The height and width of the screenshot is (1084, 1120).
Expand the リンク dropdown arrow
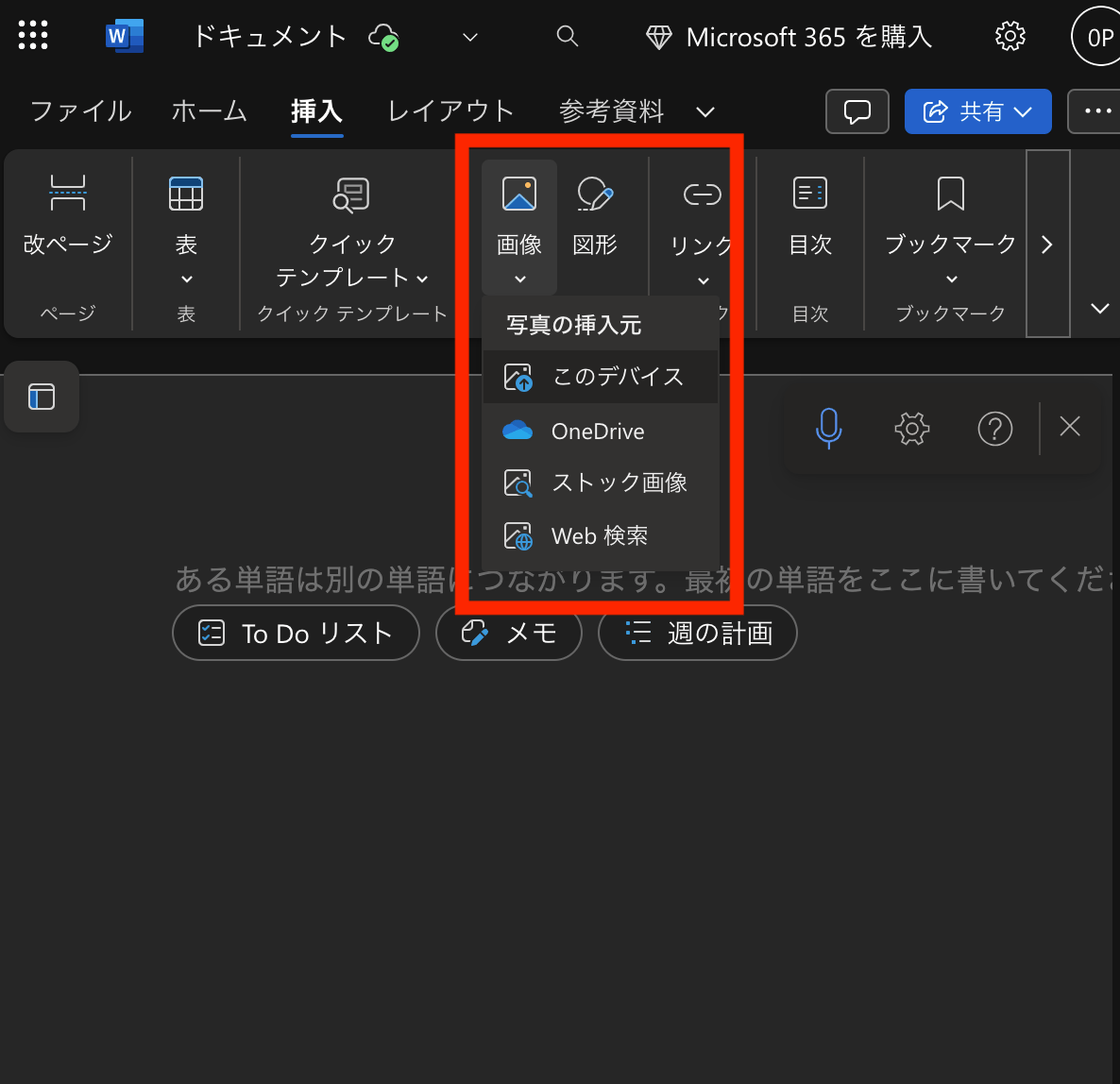702,280
